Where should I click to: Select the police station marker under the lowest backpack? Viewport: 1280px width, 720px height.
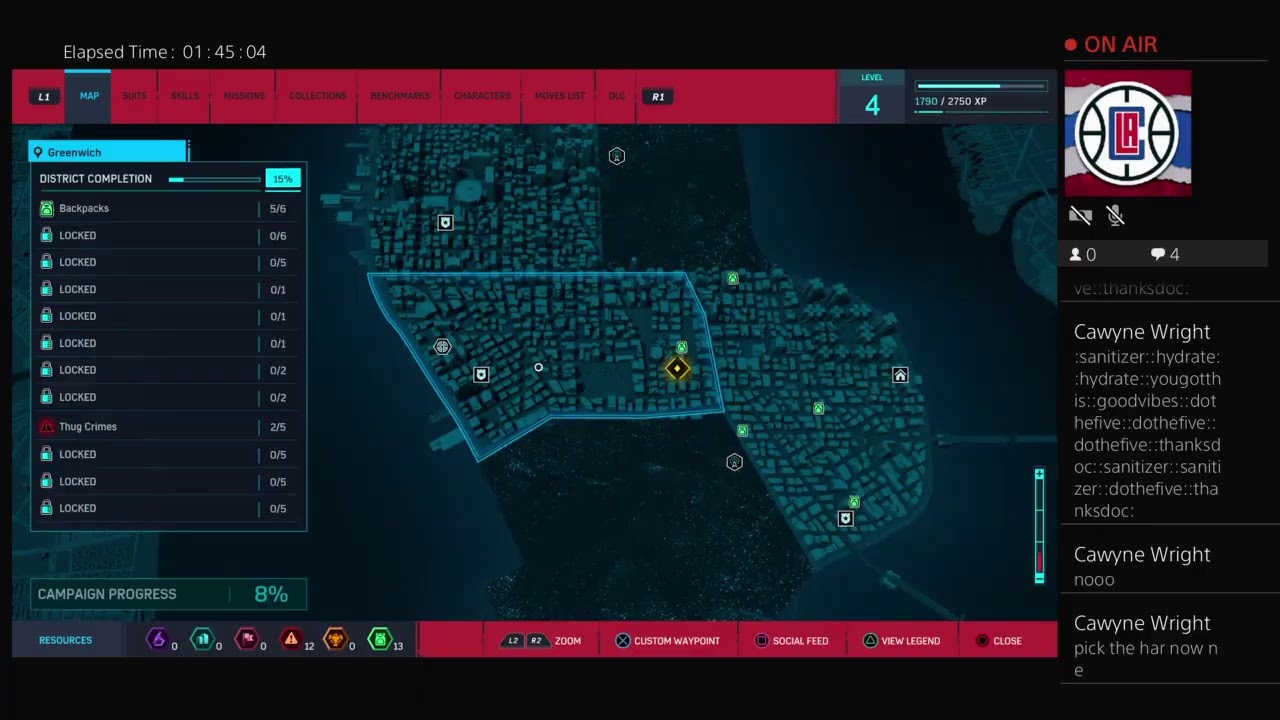846,519
